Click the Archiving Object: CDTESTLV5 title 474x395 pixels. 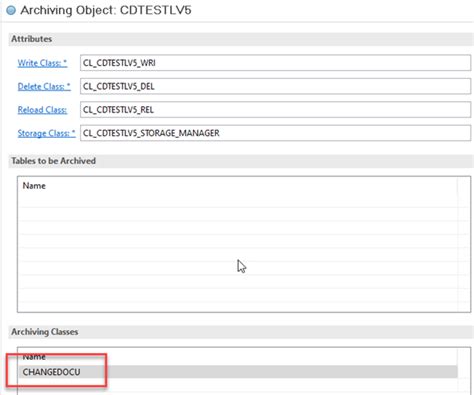pyautogui.click(x=106, y=10)
